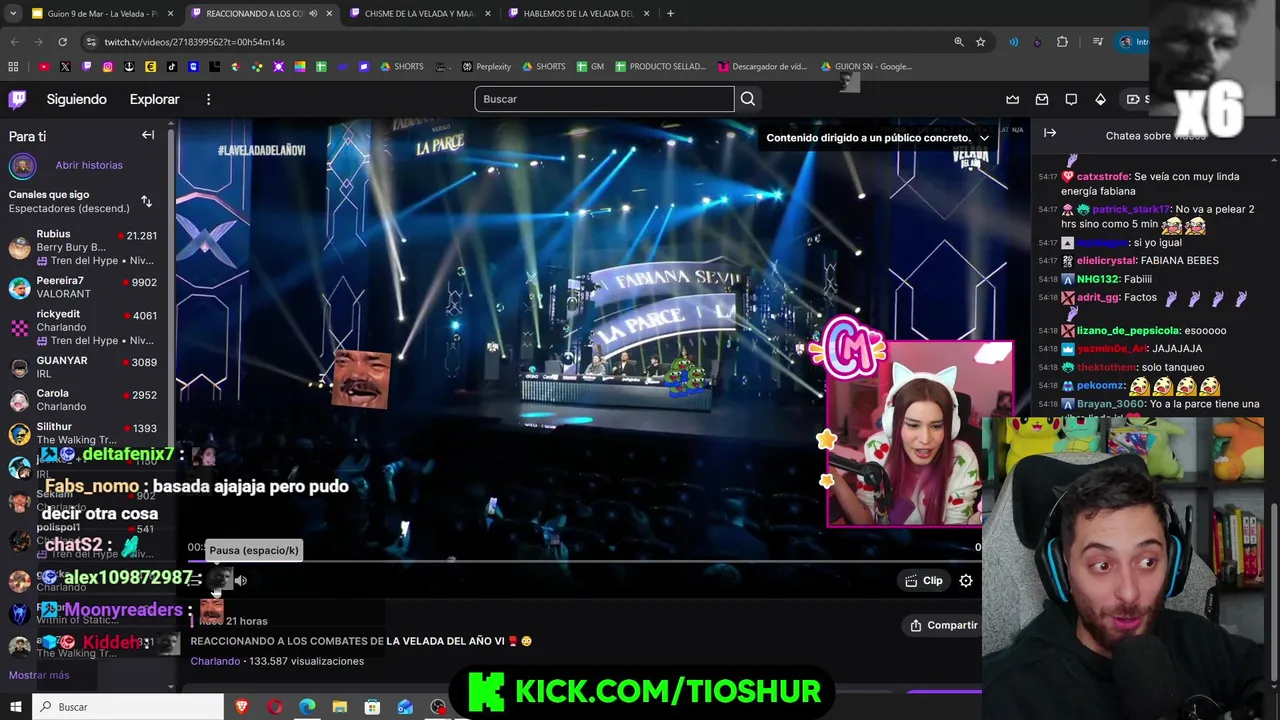Image resolution: width=1280 pixels, height=720 pixels.
Task: Open Brave browser from taskbar
Action: pos(241,707)
